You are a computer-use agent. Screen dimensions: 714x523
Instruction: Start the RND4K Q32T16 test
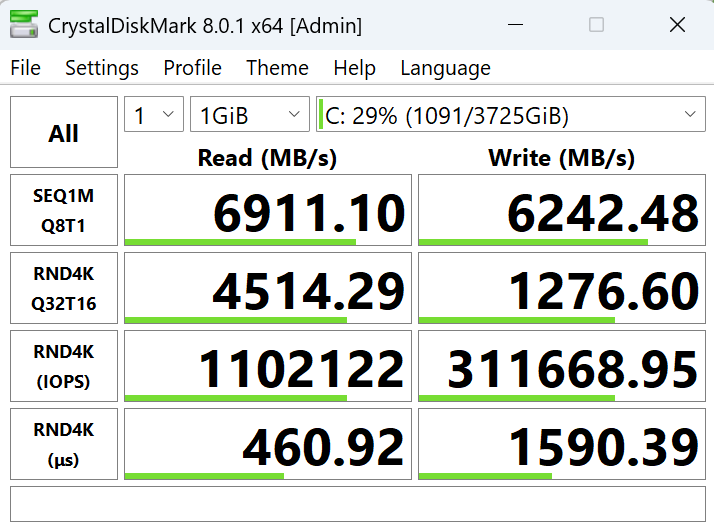click(64, 288)
